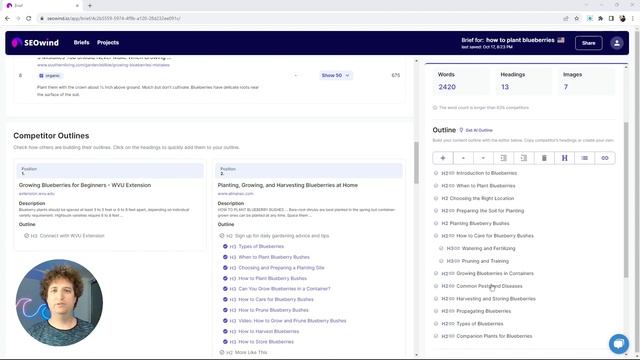Select the Brief browser tab
640x360 pixels.
(43, 6)
